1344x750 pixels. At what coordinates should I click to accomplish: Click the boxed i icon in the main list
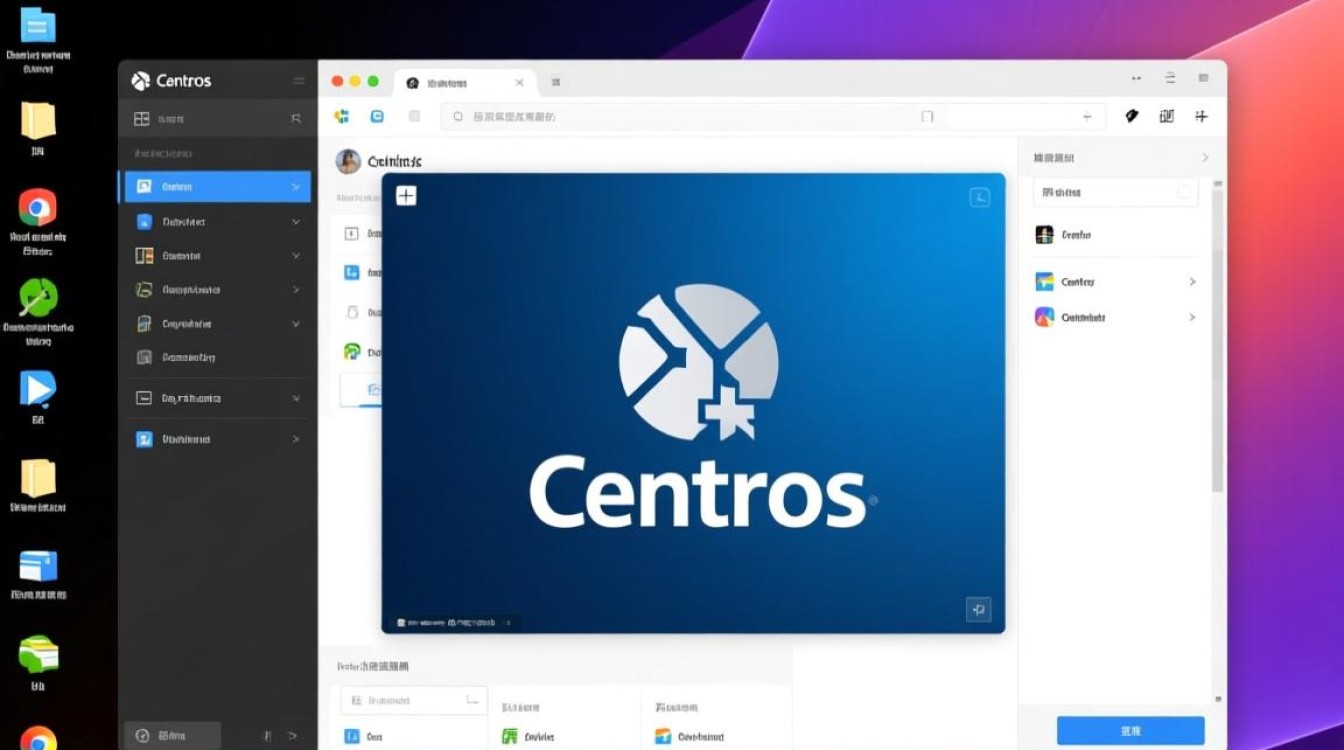351,234
